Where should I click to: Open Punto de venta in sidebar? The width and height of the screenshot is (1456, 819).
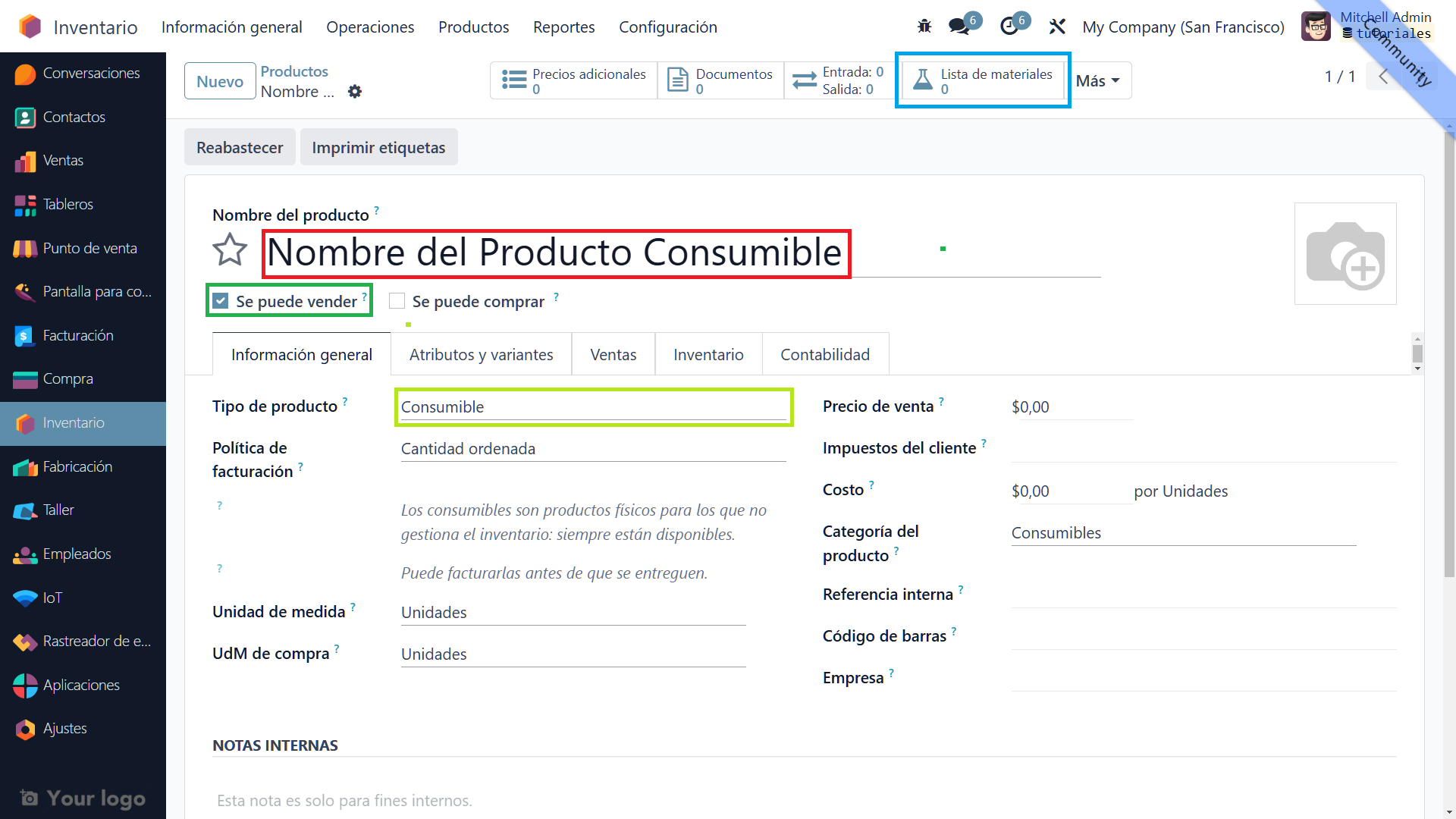[89, 248]
